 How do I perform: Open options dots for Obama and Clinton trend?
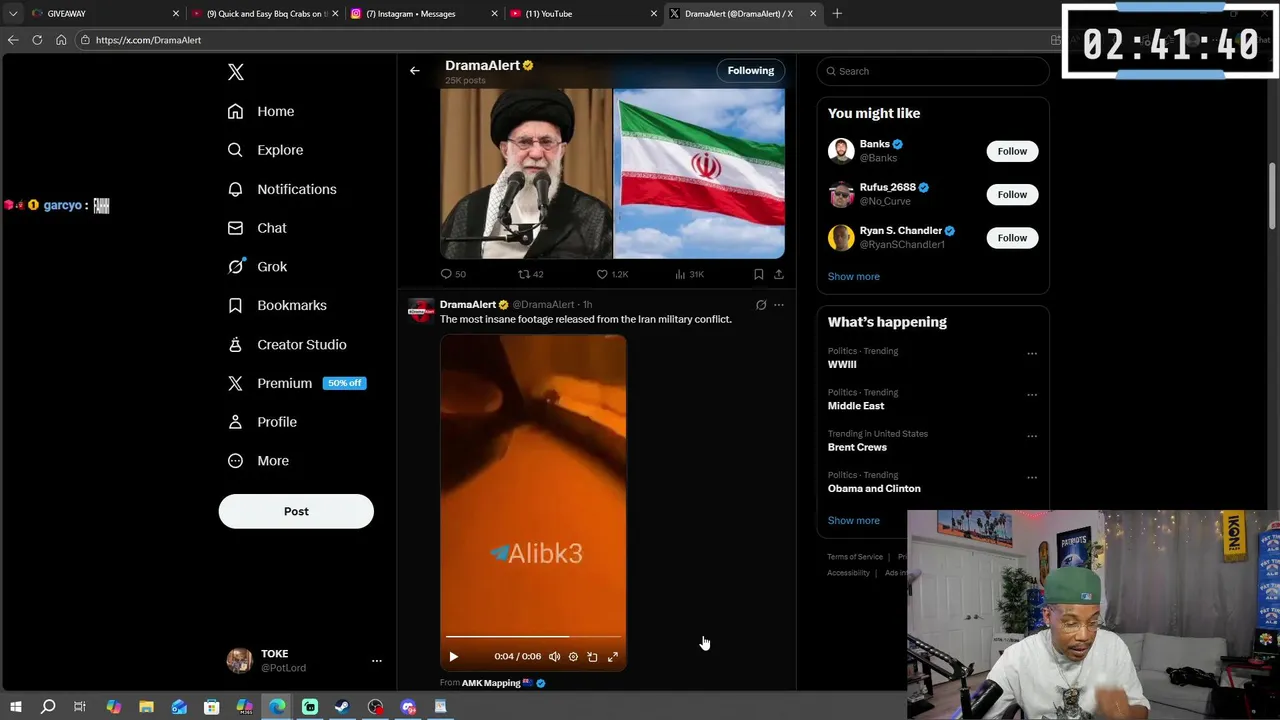tap(1032, 478)
